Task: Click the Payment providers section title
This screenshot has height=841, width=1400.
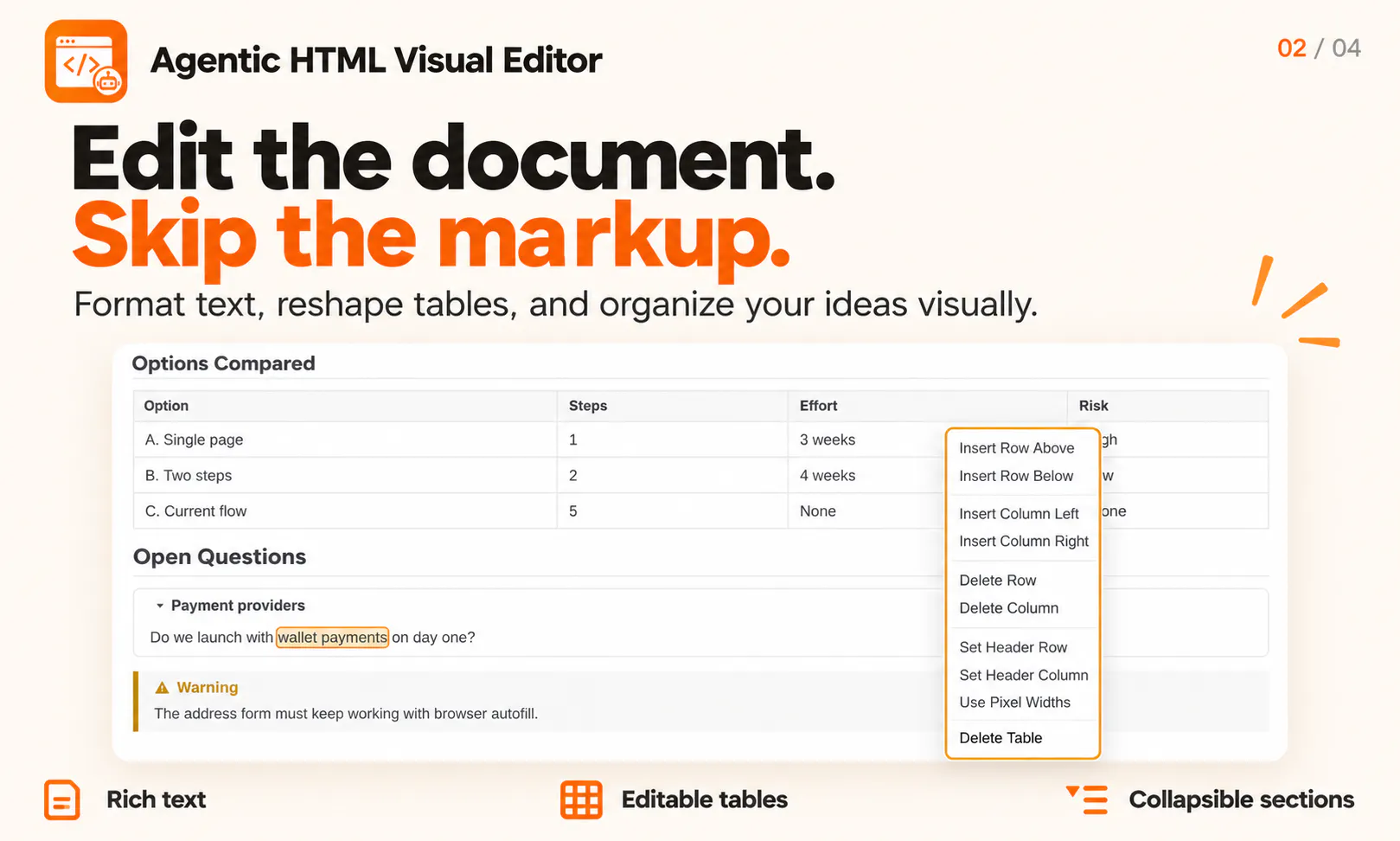Action: point(238,606)
